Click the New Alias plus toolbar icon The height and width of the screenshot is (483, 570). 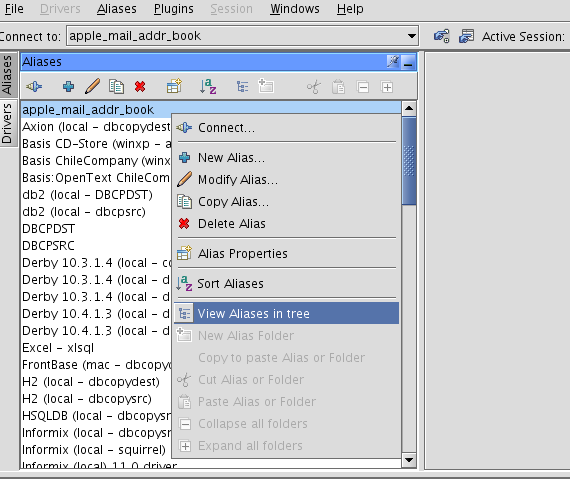pos(68,86)
